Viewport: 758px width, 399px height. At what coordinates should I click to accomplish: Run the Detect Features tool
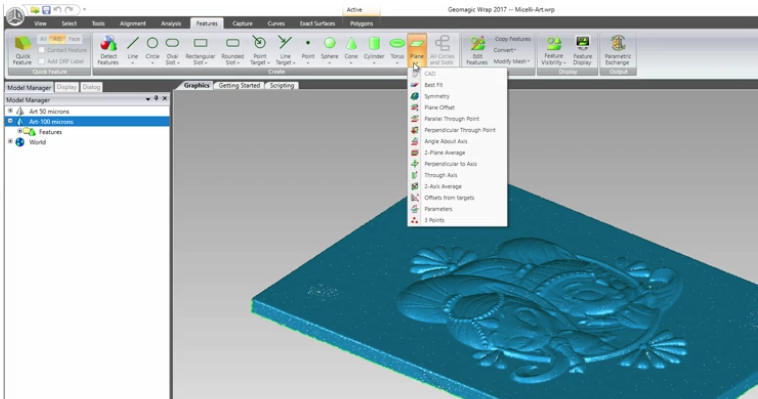[108, 50]
